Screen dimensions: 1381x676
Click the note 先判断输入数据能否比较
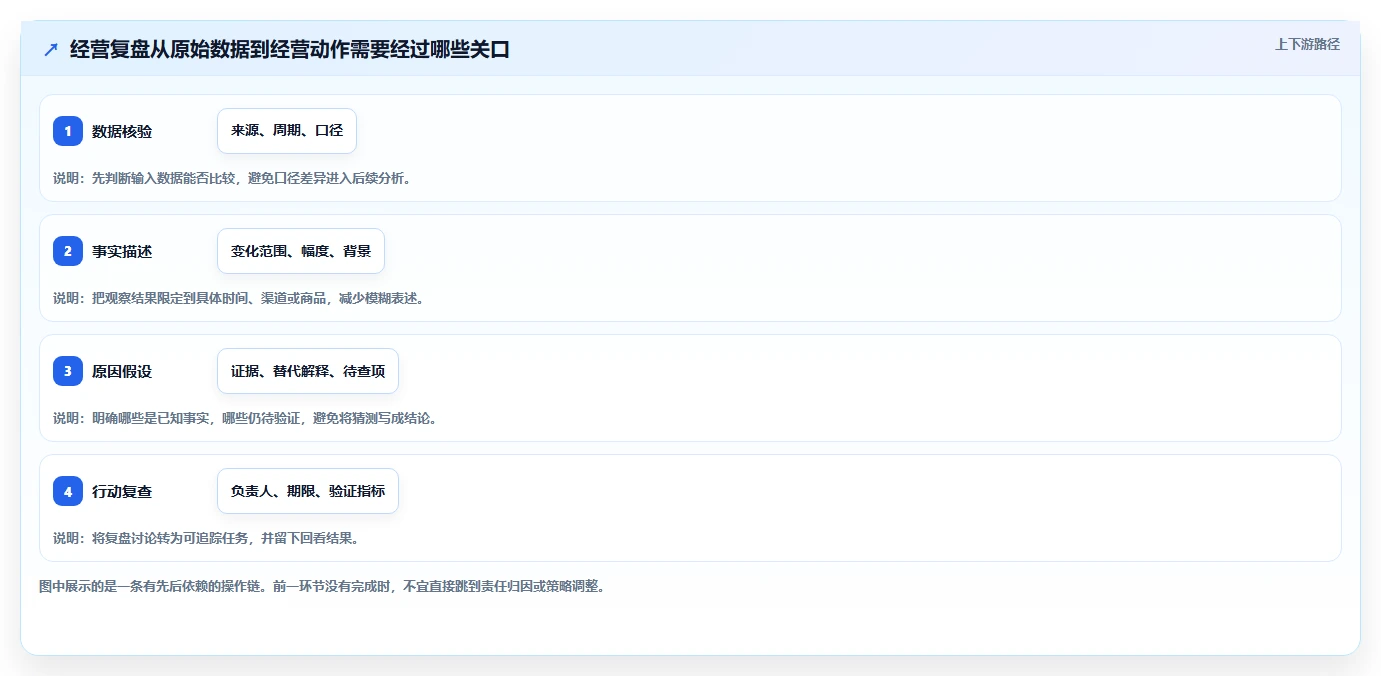[163, 178]
